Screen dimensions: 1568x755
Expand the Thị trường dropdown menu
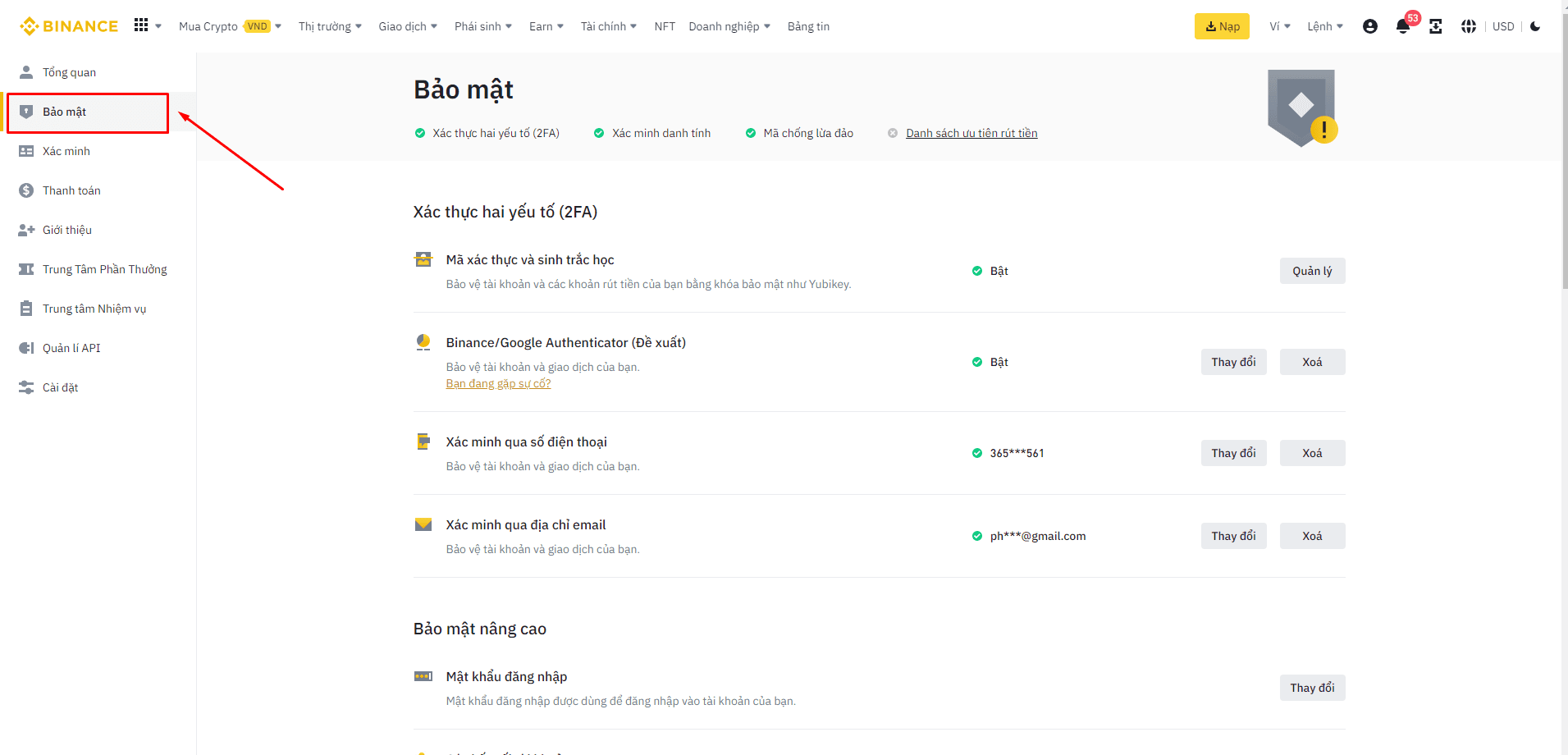(330, 26)
